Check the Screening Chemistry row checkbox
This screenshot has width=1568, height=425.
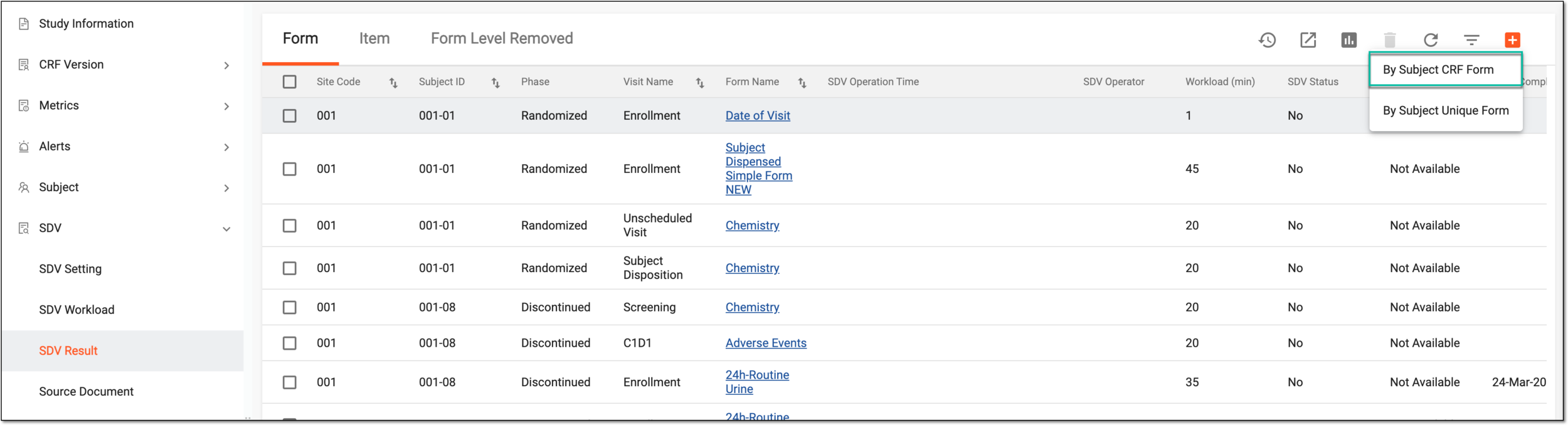(289, 308)
